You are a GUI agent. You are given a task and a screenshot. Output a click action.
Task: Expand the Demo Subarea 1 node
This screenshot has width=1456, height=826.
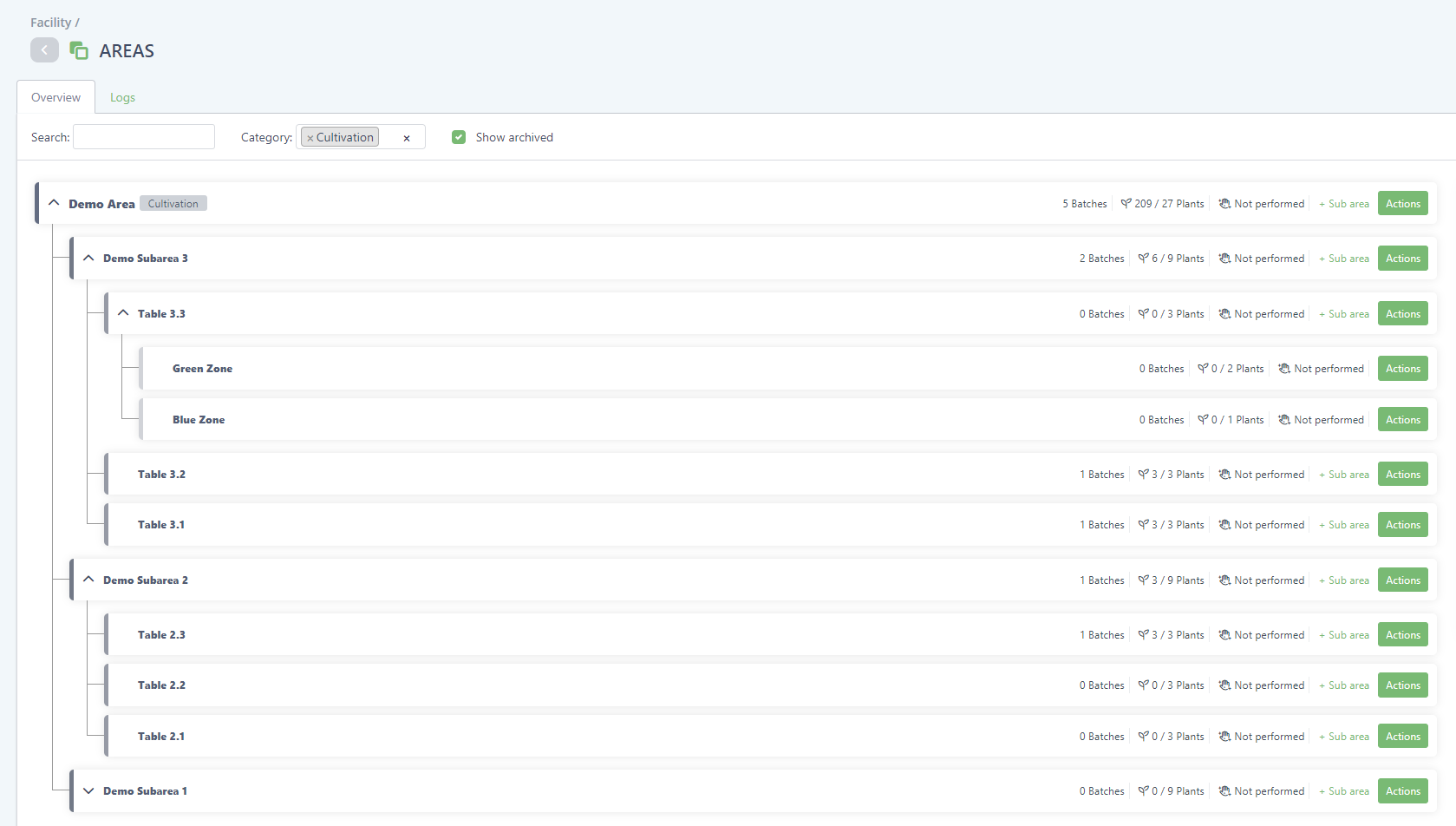click(x=88, y=791)
